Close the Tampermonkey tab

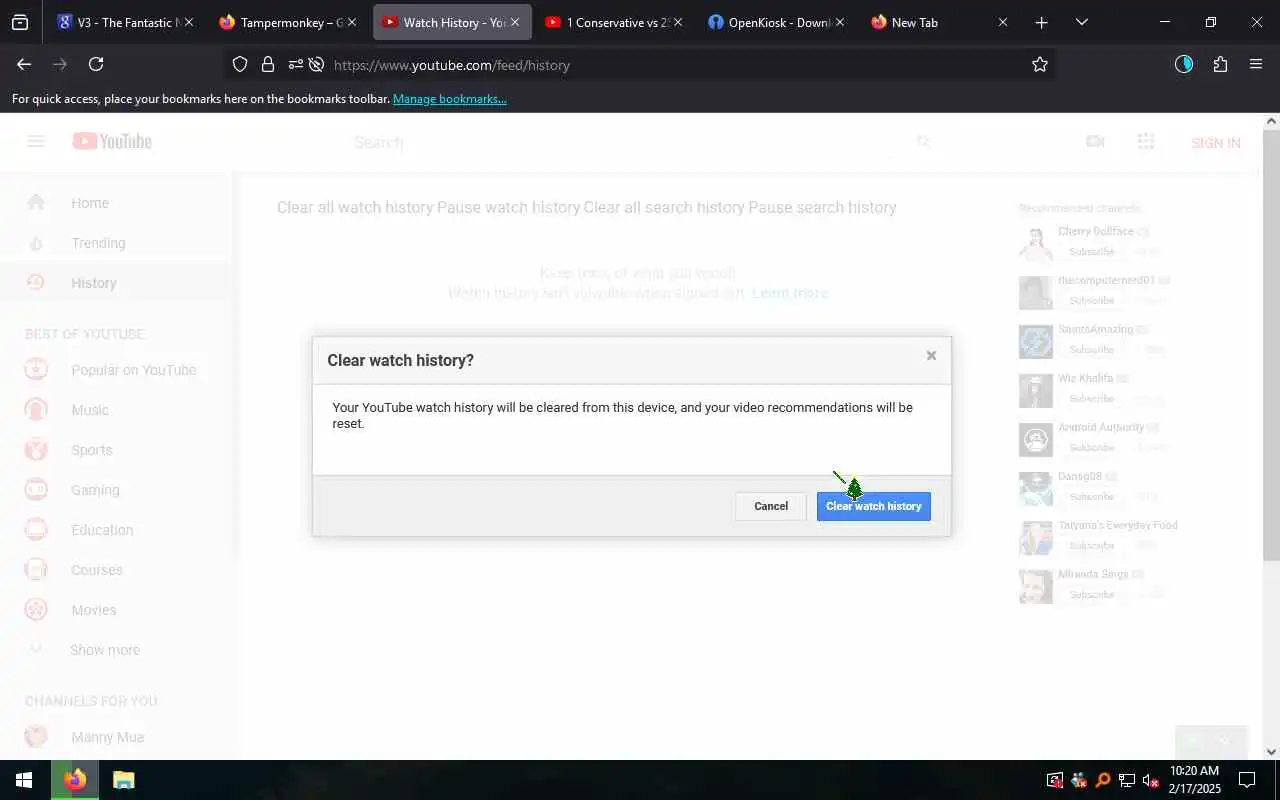click(x=351, y=22)
